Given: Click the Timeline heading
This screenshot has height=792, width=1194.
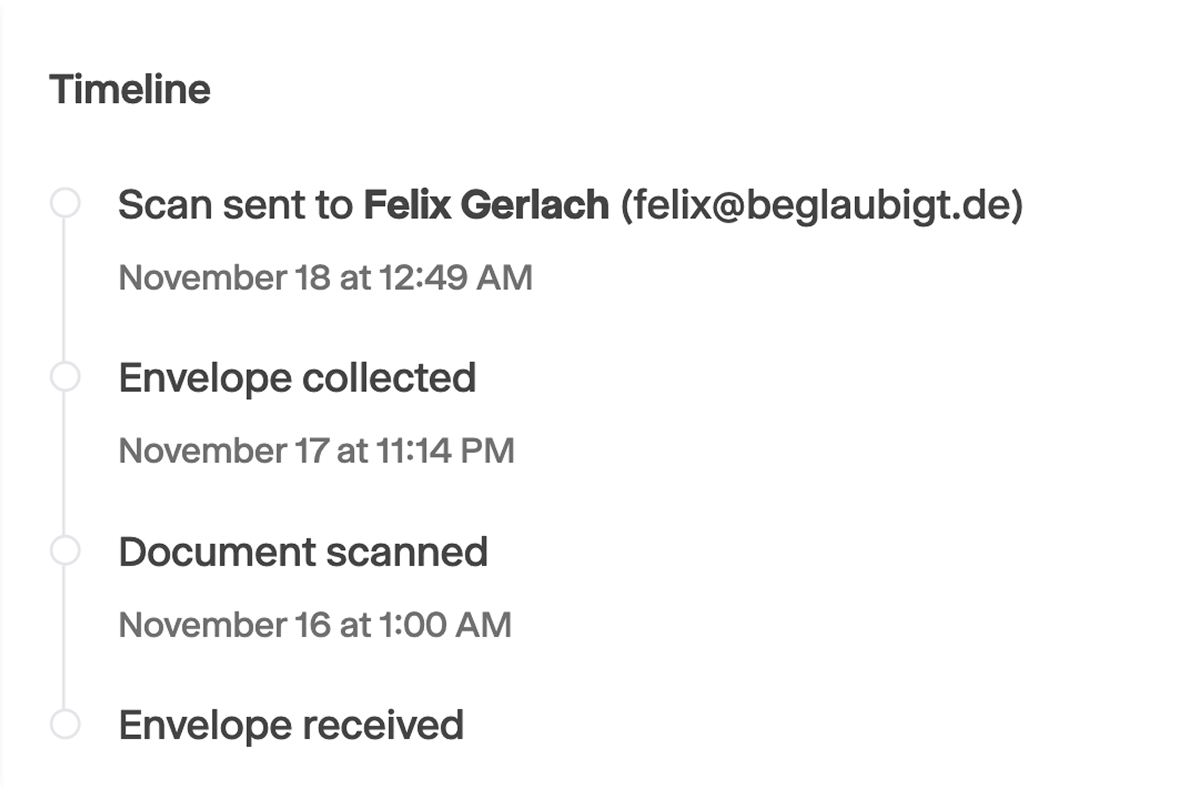Looking at the screenshot, I should 130,90.
